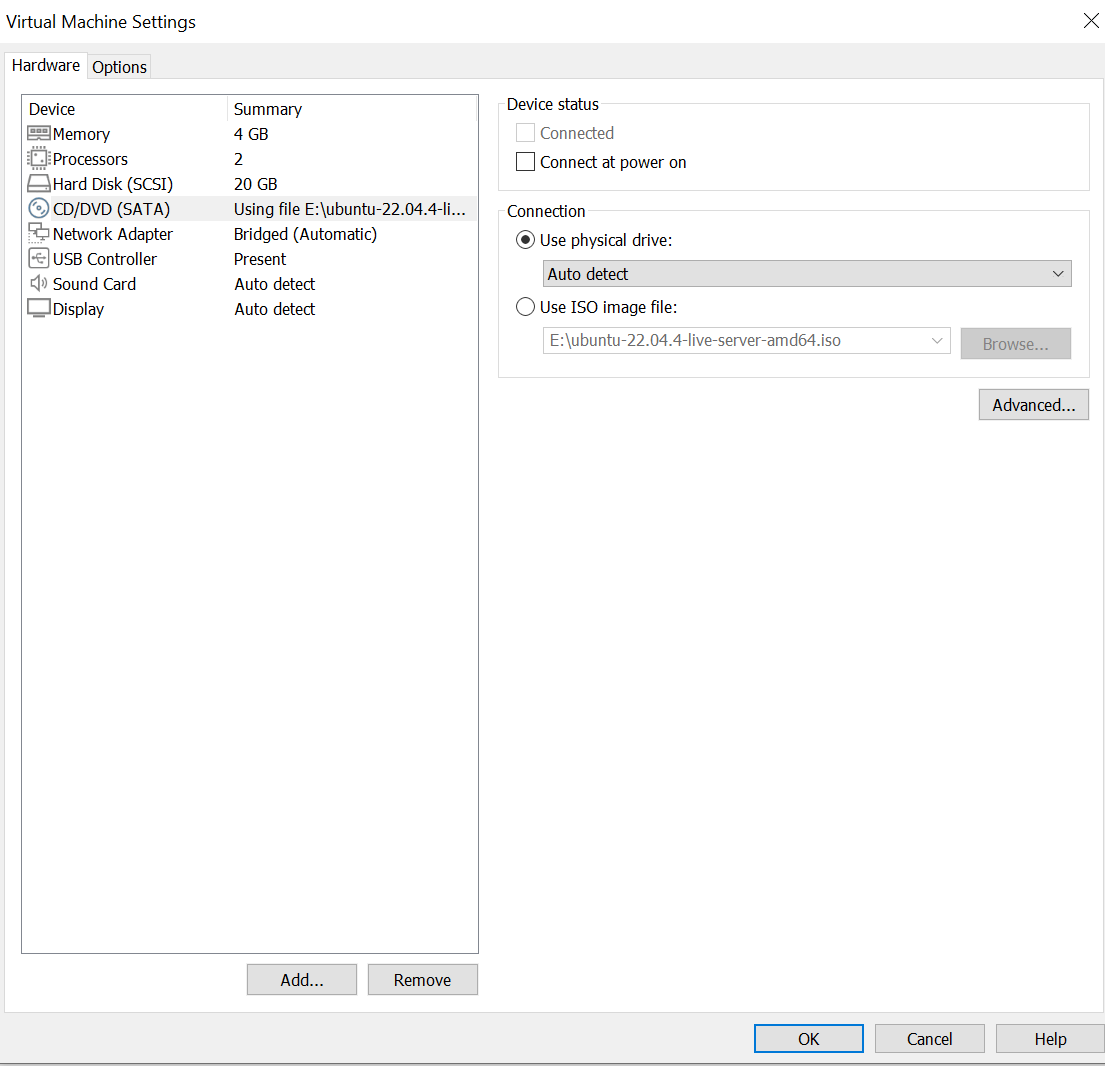Choose Use ISO image file option
This screenshot has width=1105, height=1066.
[525, 307]
